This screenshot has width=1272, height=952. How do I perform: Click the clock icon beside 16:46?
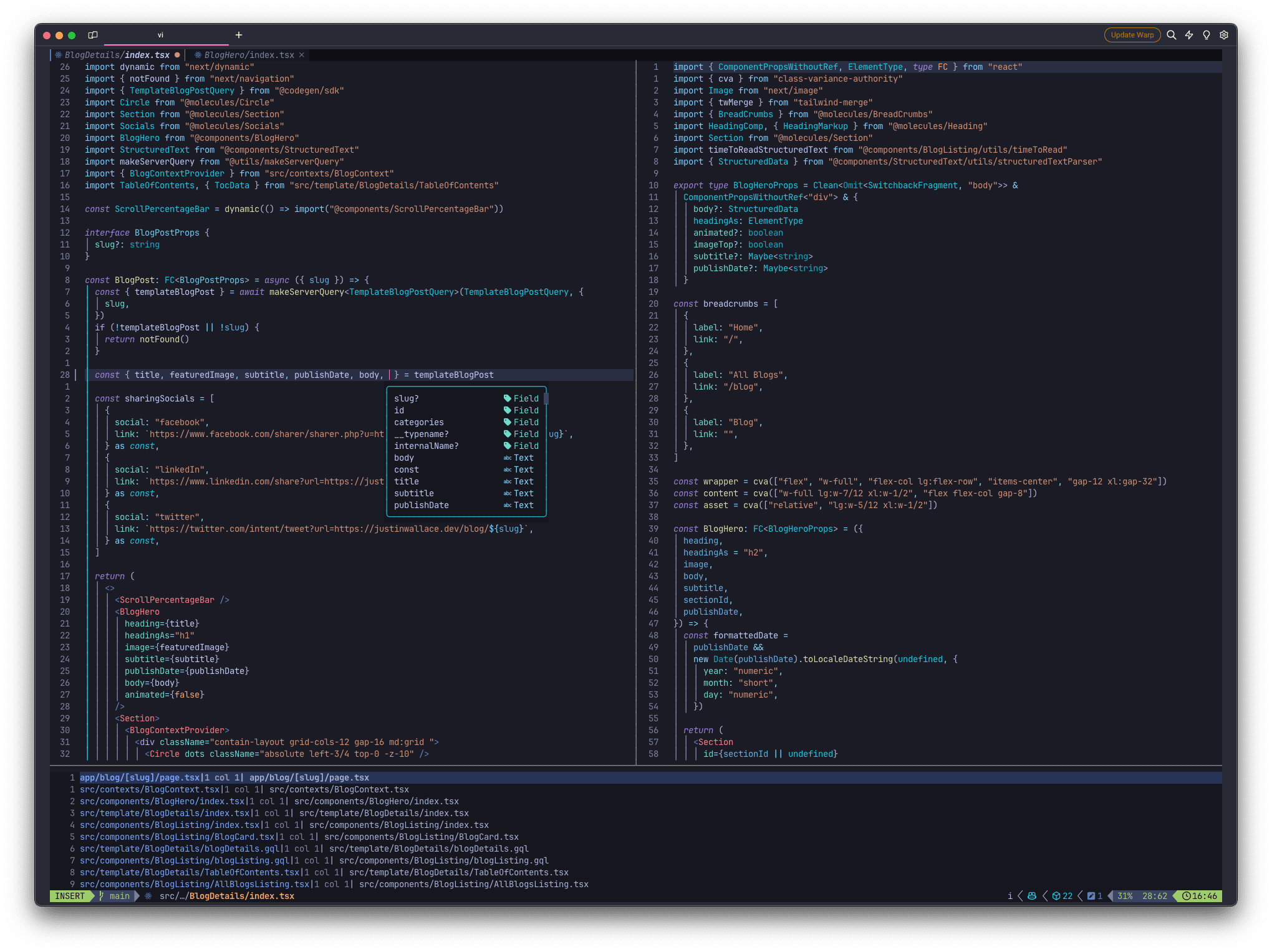coord(1187,896)
